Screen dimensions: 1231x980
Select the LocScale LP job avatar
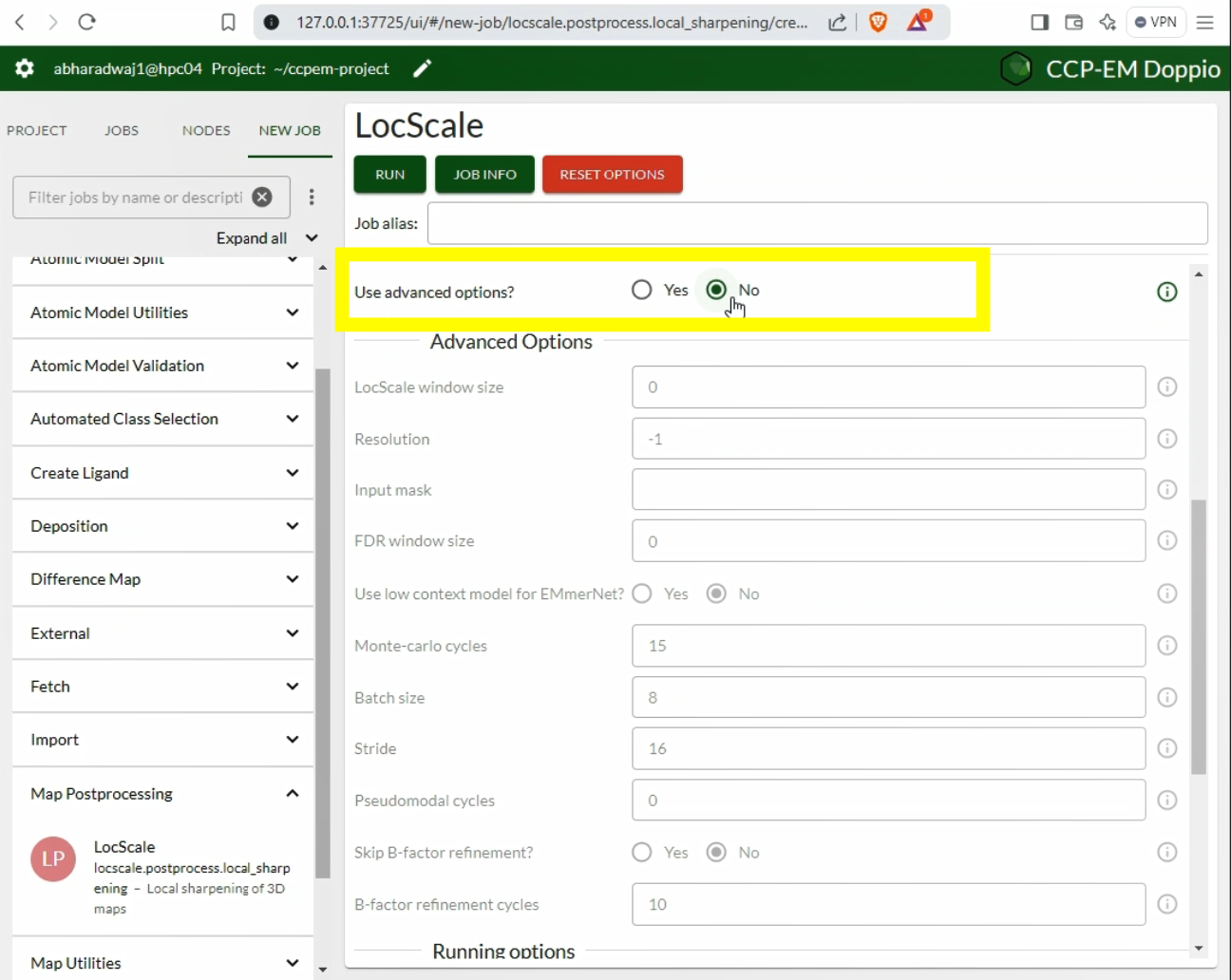(x=53, y=859)
